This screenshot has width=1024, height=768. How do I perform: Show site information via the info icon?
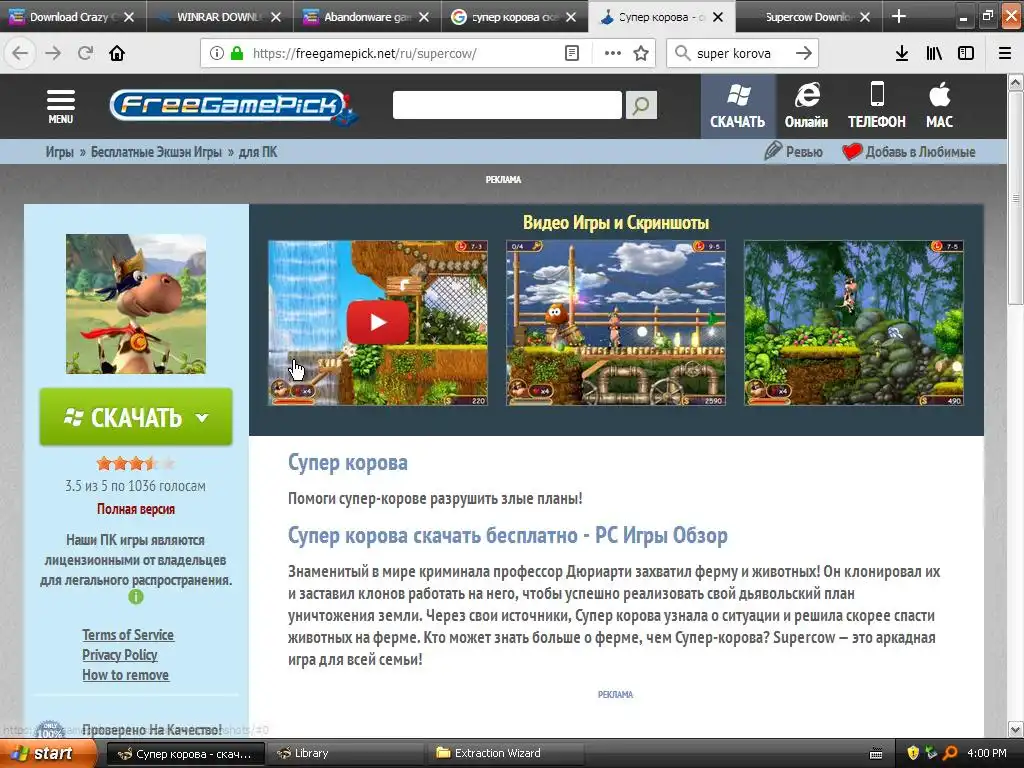(x=216, y=53)
